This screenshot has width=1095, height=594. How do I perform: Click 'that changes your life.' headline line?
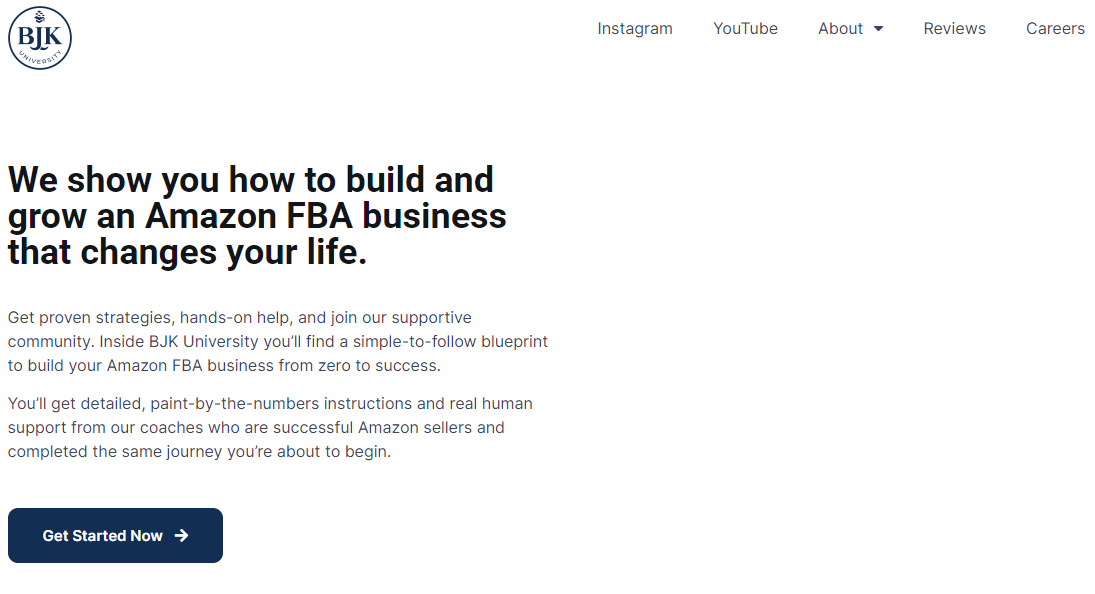[x=187, y=252]
